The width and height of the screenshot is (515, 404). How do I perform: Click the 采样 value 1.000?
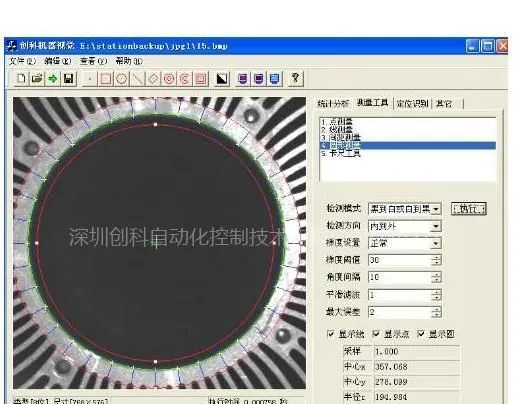[x=417, y=352]
